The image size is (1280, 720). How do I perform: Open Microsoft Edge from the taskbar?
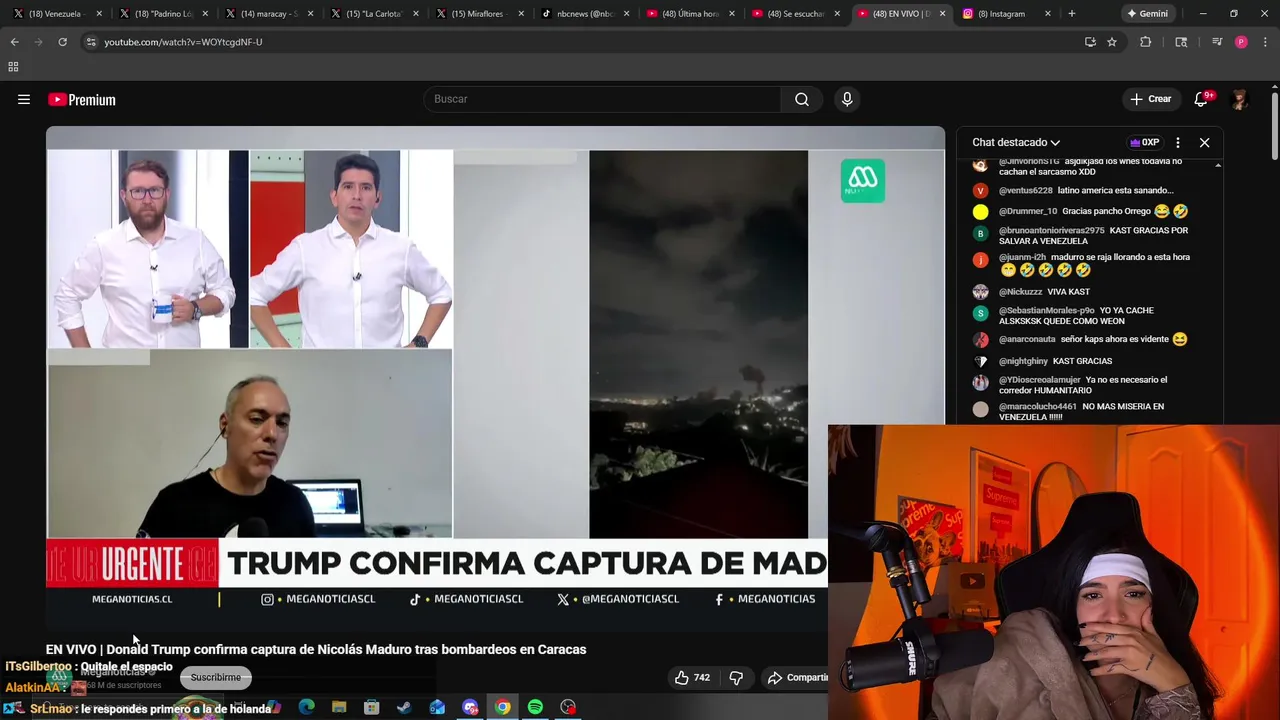306,707
